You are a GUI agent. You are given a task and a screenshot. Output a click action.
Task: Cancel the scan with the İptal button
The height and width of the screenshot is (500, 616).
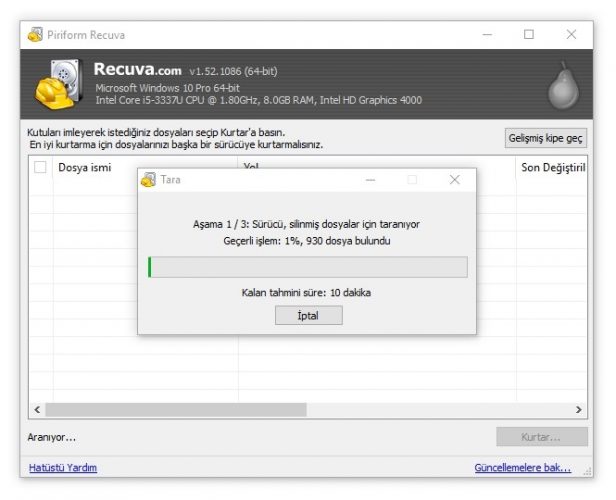[308, 315]
